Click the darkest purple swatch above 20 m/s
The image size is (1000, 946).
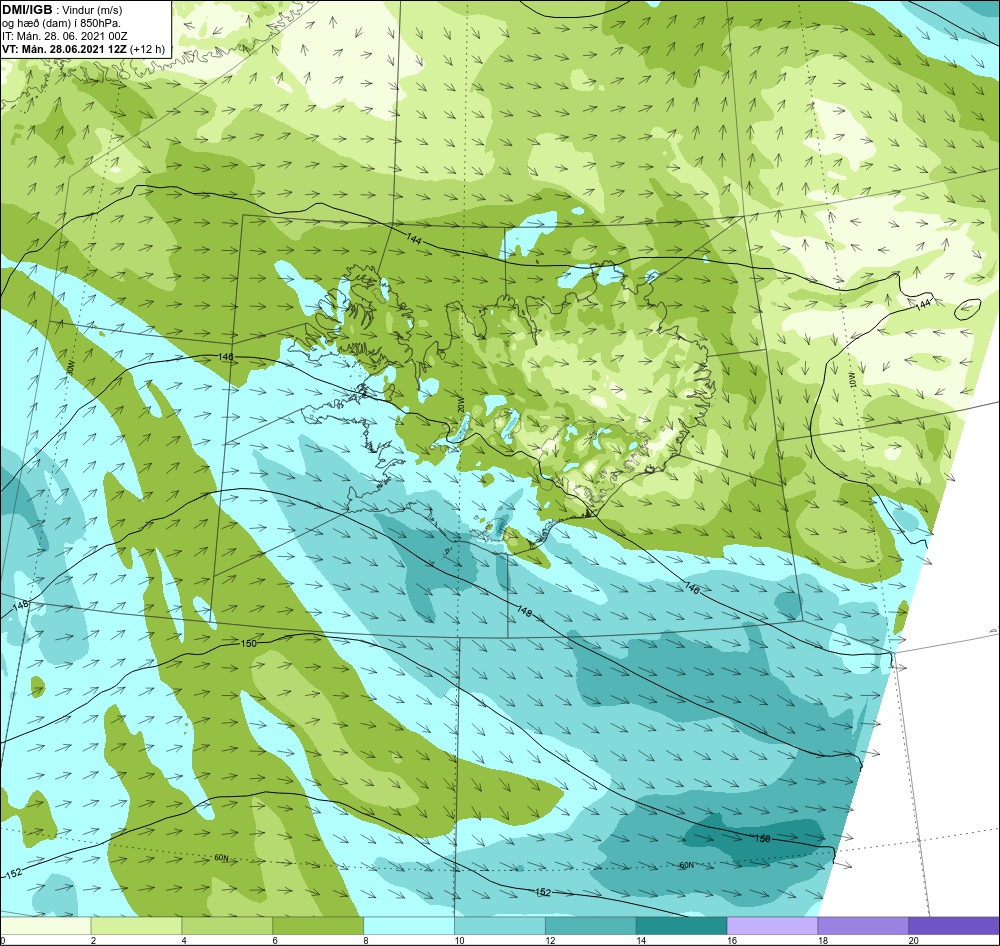pos(954,925)
